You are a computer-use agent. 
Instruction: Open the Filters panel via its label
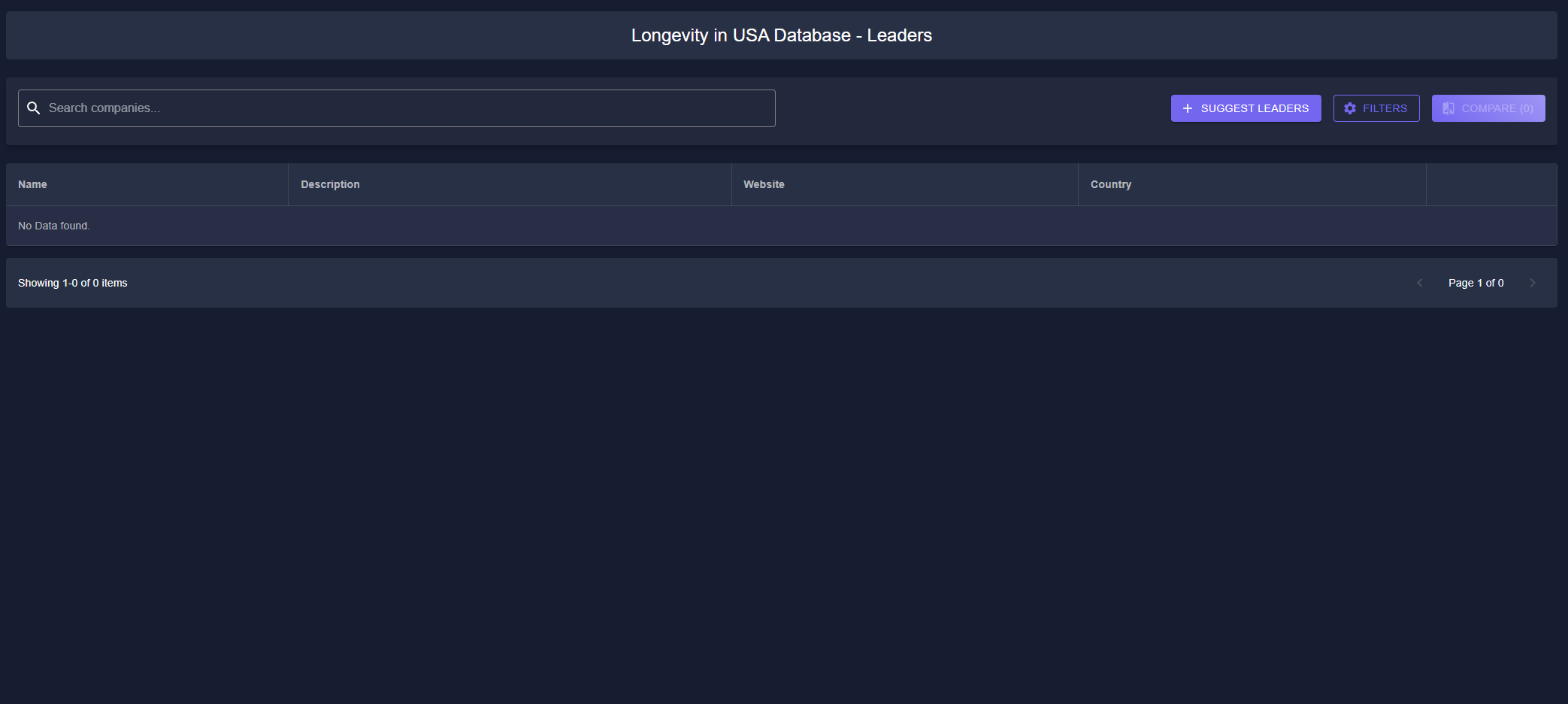(x=1385, y=108)
